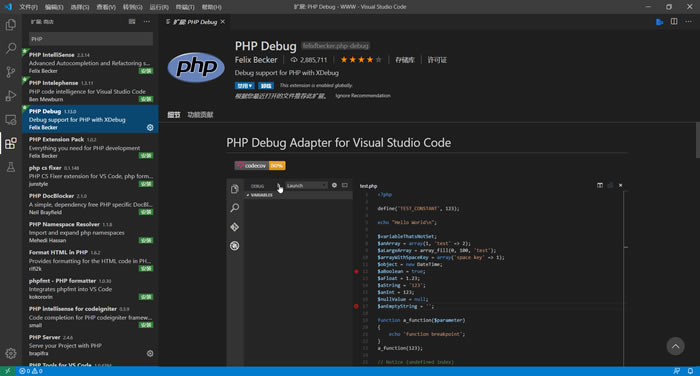Click the publisher name Felix Becker in header
The width and height of the screenshot is (700, 376).
pyautogui.click(x=256, y=59)
